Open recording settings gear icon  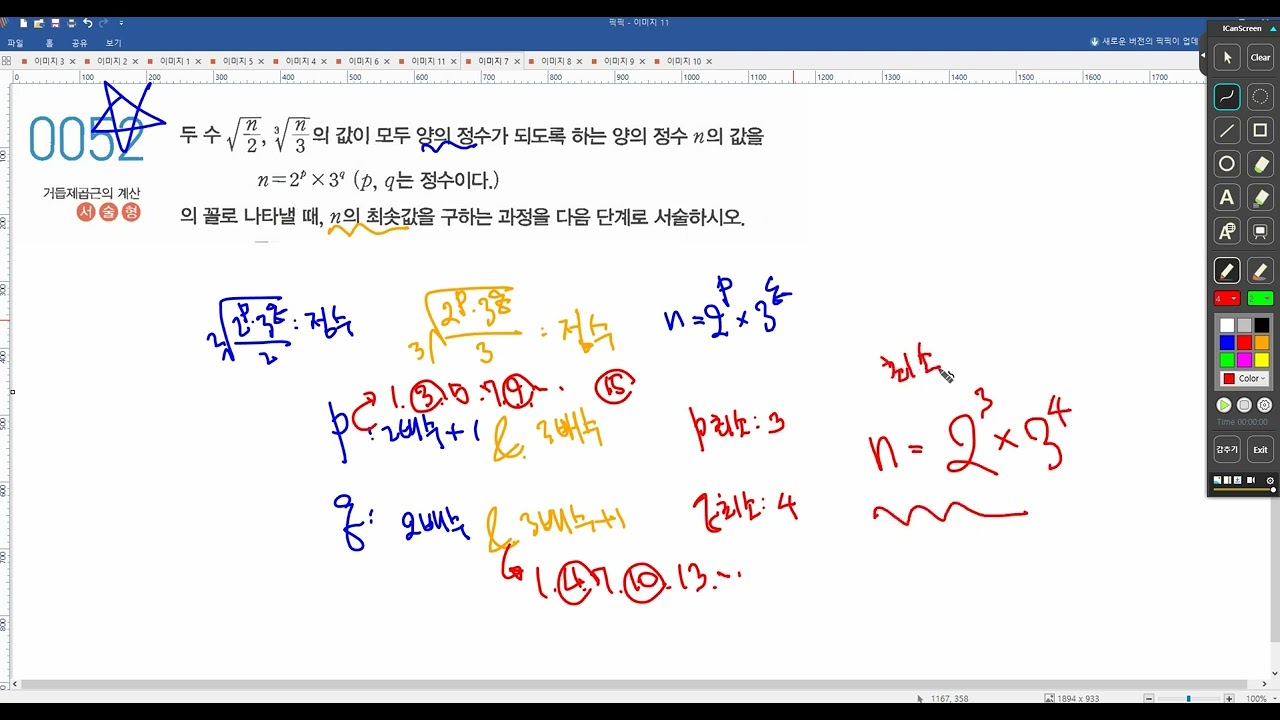coord(1264,405)
